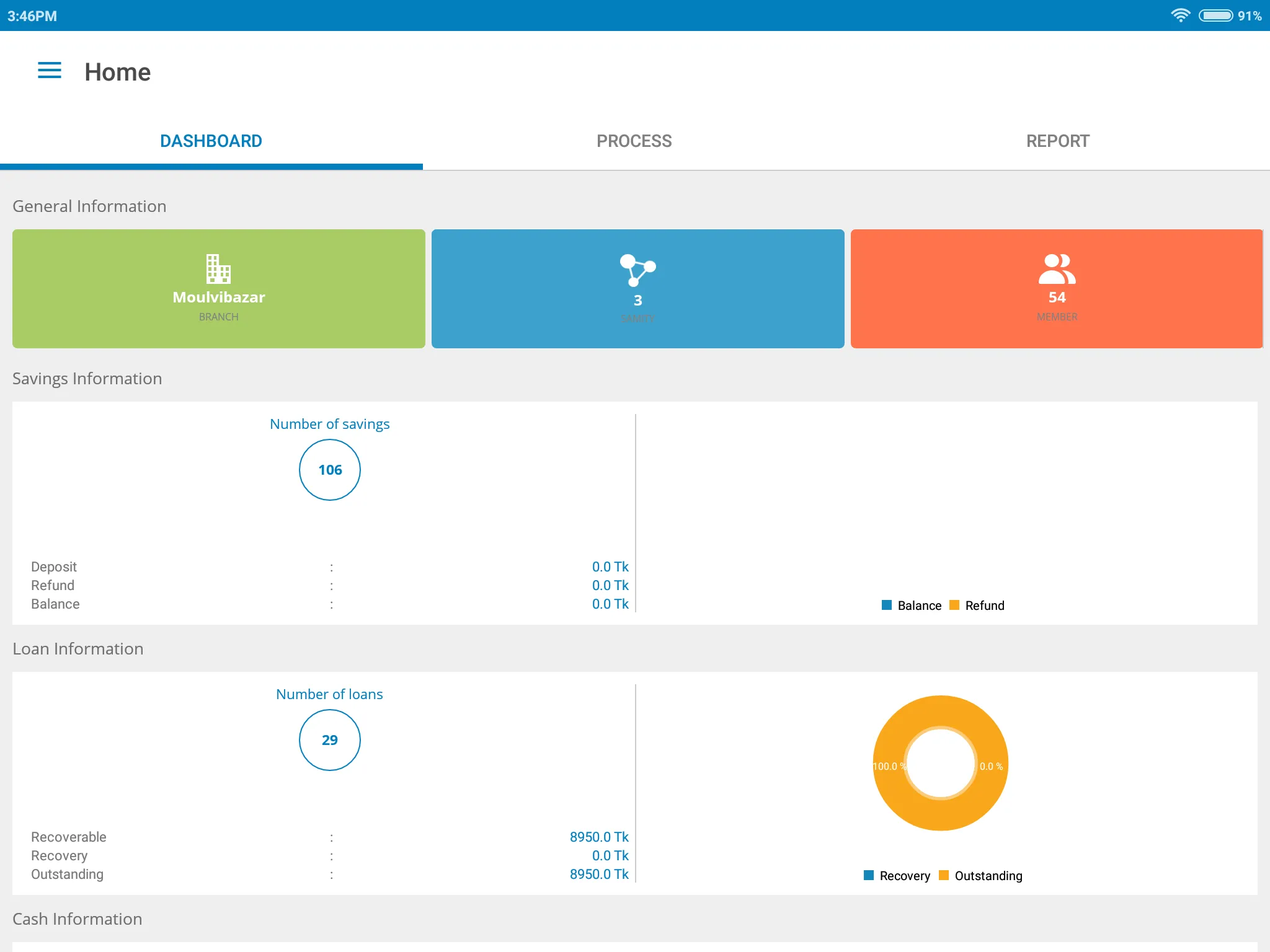Tap the samity network nodes icon
The height and width of the screenshot is (952, 1270).
click(637, 270)
